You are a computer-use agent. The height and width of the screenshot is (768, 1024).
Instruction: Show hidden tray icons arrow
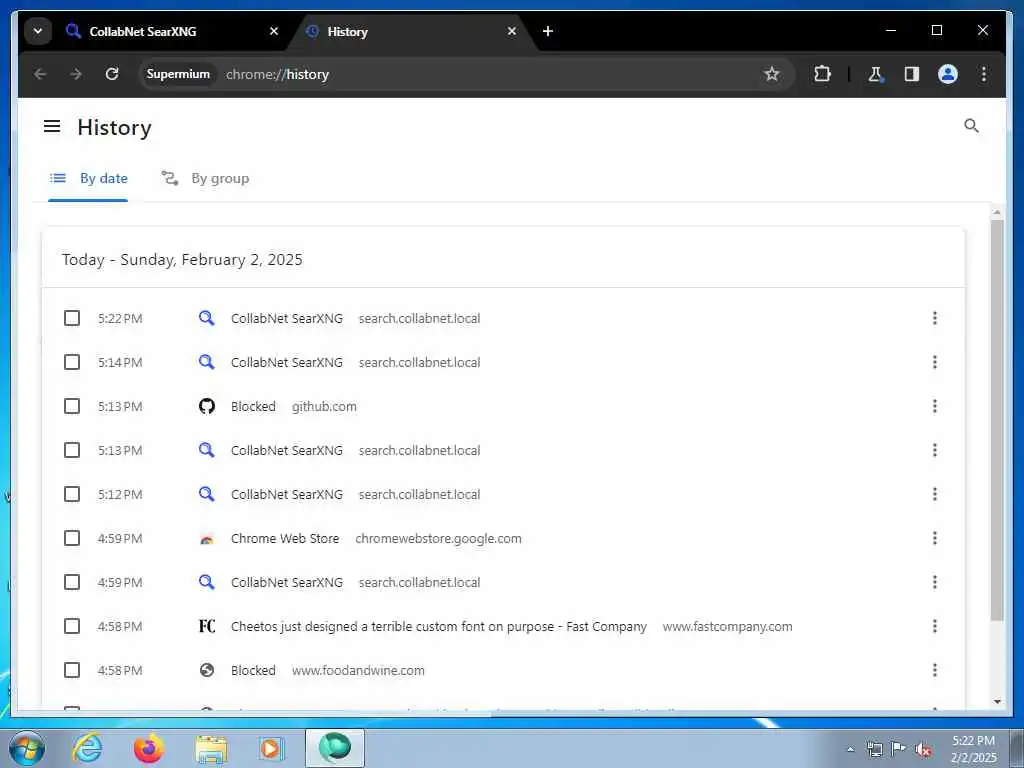850,749
